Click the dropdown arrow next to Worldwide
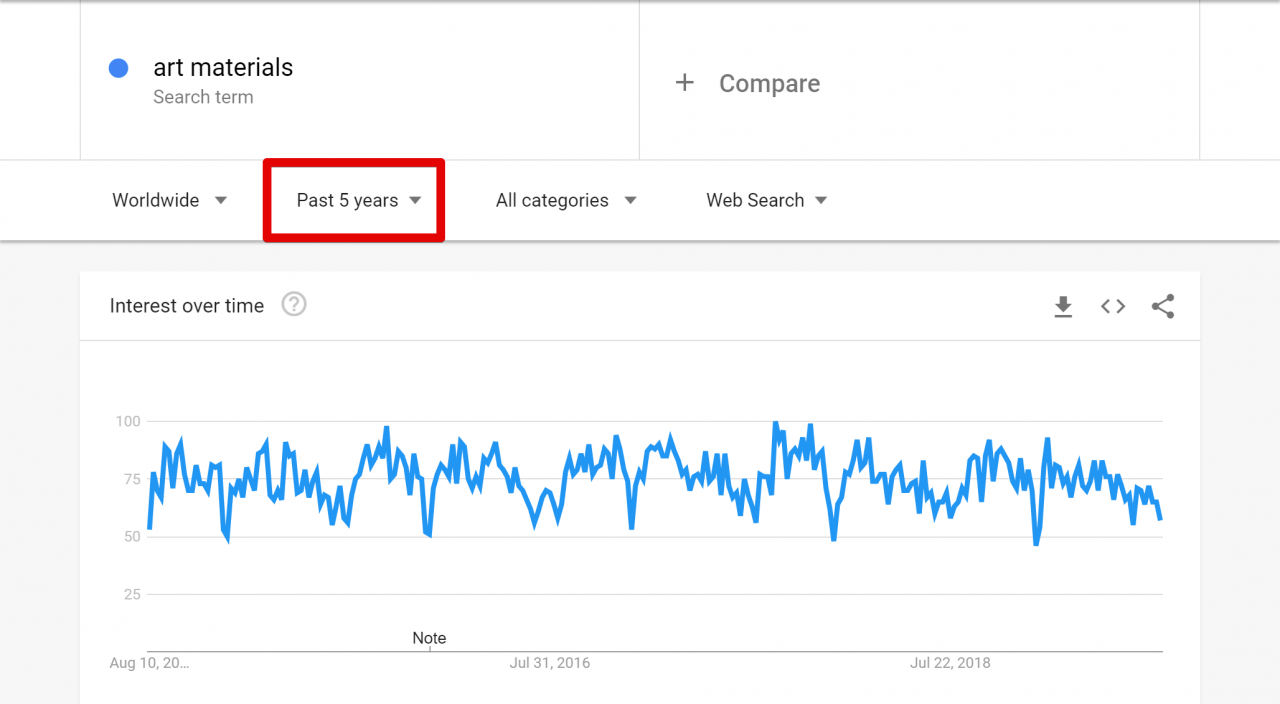1280x704 pixels. click(221, 200)
